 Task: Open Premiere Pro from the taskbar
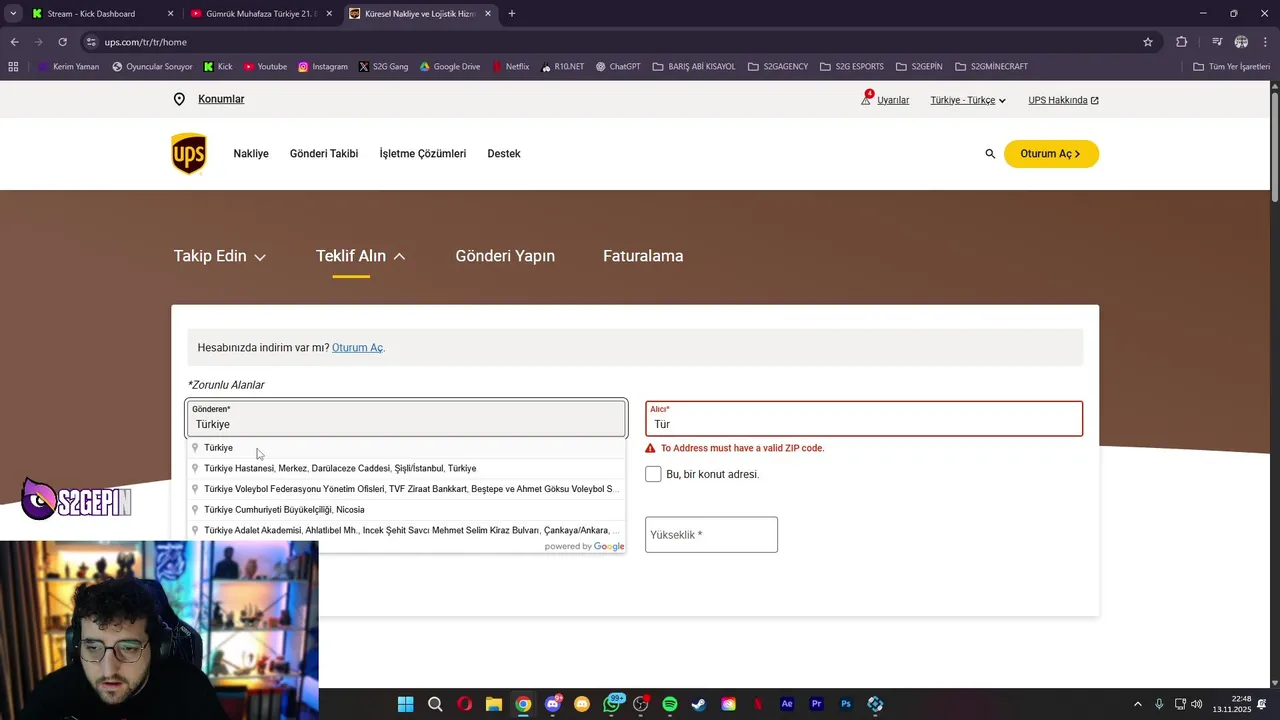(817, 704)
